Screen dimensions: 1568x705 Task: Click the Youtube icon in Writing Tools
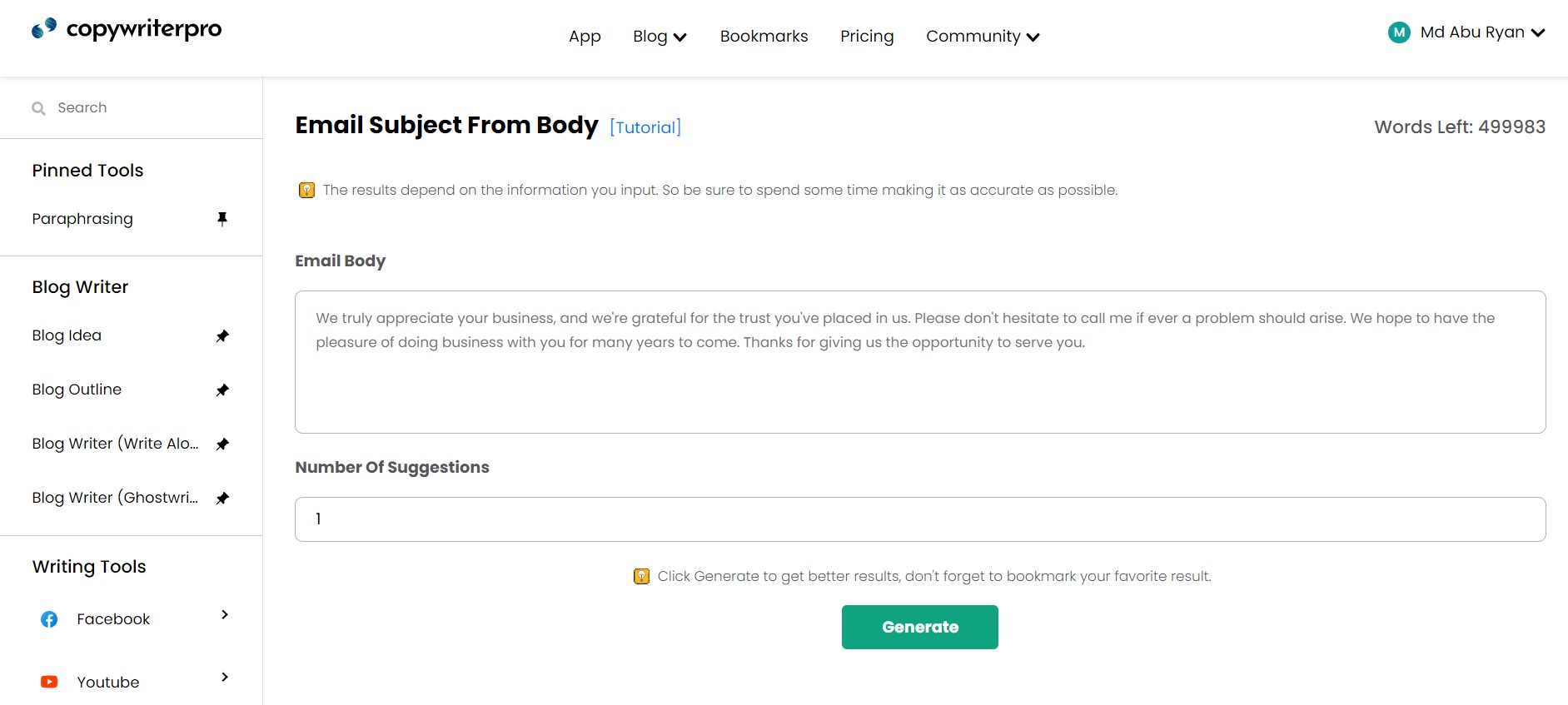[49, 683]
